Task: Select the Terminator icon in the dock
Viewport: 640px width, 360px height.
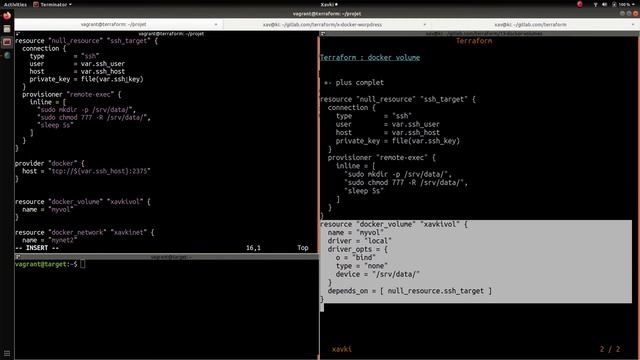Action: pos(7,42)
